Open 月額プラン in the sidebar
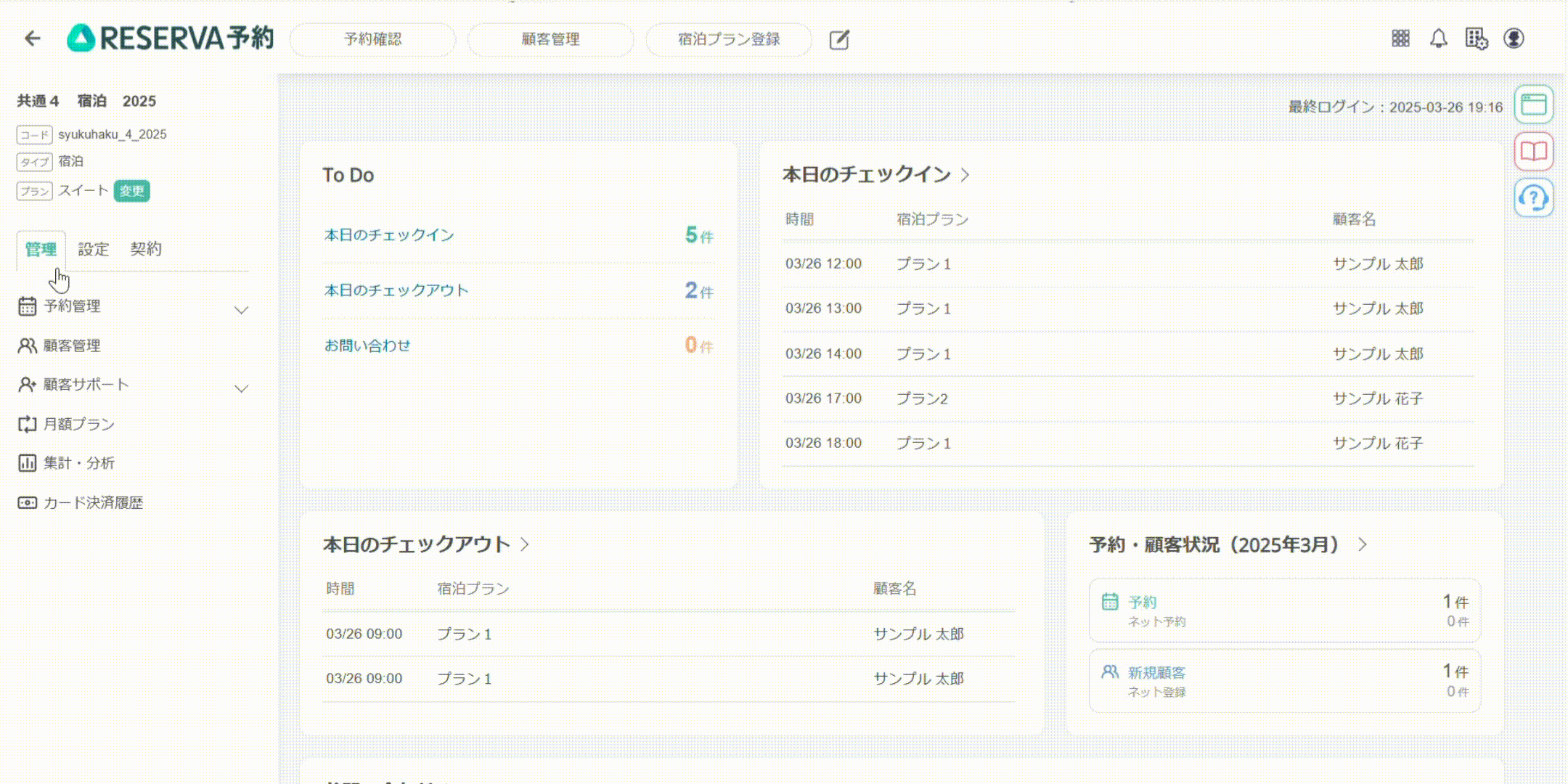Image resolution: width=1568 pixels, height=784 pixels. 79,424
